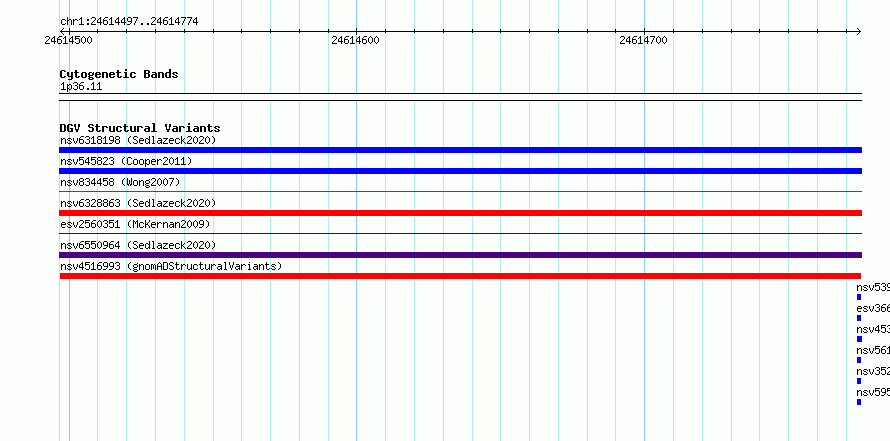
Task: Click the right arrowhead of the ruler
Action: (x=858, y=32)
